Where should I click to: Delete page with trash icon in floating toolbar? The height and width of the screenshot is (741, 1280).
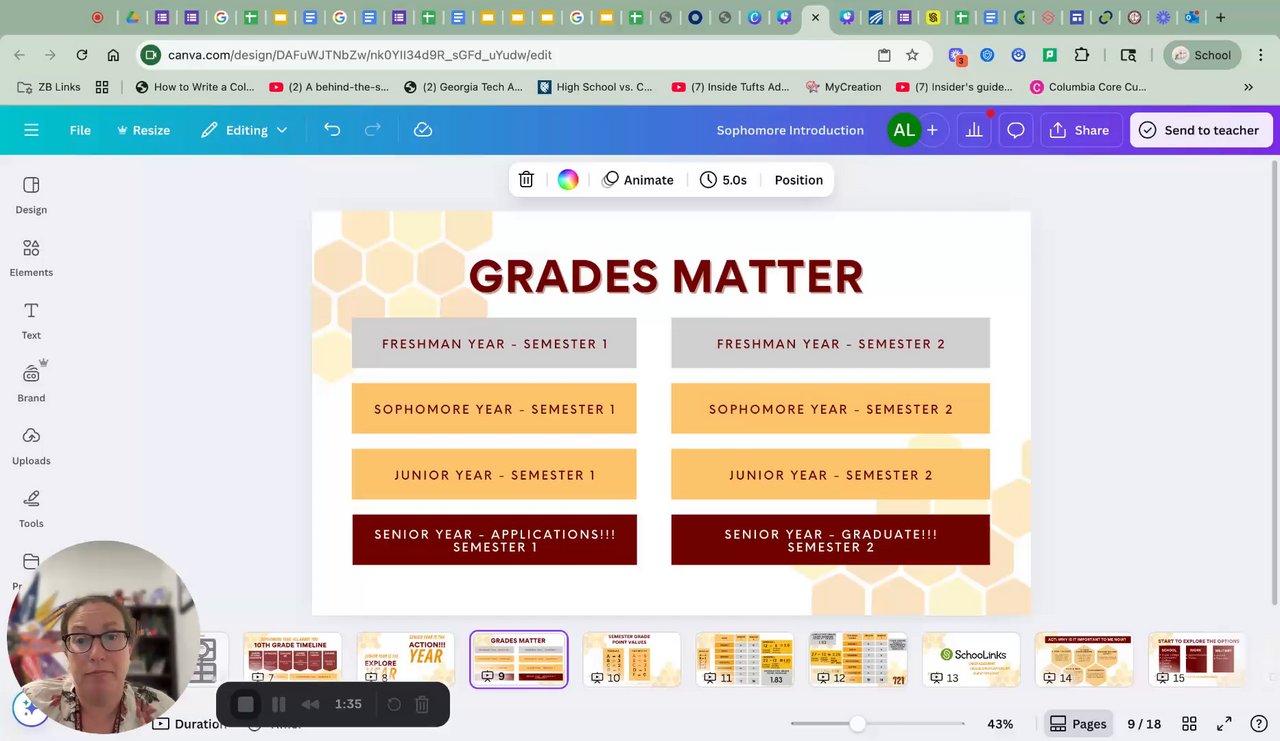click(x=526, y=180)
